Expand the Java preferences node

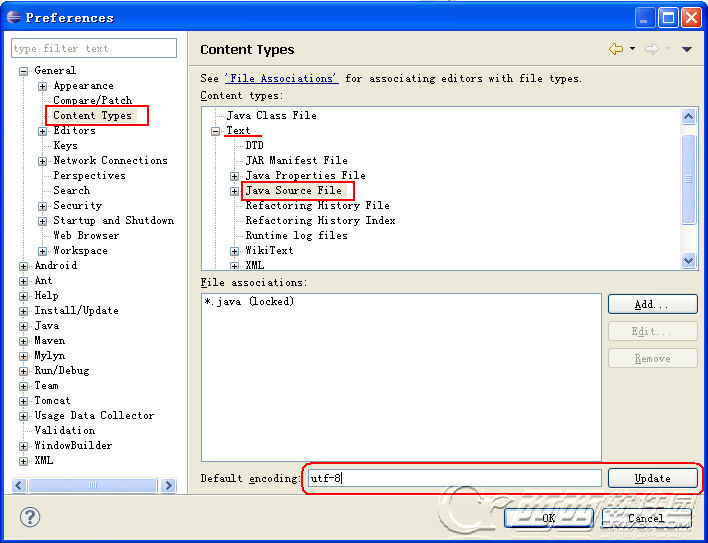(24, 326)
